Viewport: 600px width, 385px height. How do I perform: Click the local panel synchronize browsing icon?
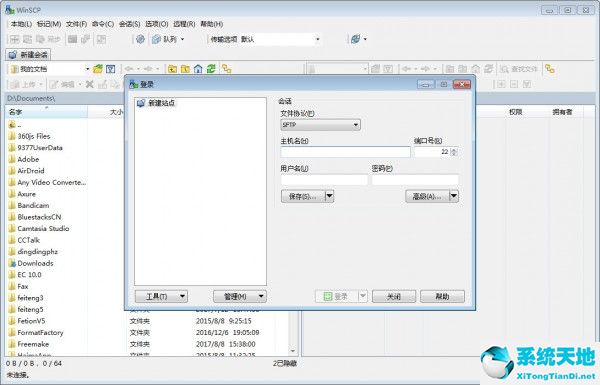(227, 69)
